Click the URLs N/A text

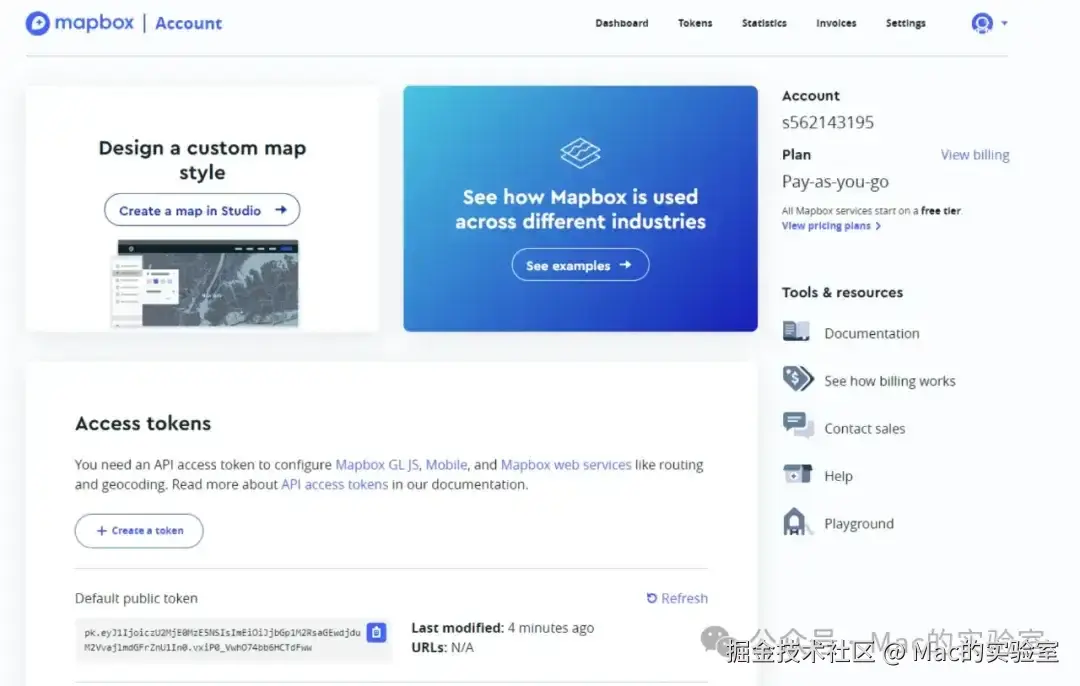tap(442, 647)
